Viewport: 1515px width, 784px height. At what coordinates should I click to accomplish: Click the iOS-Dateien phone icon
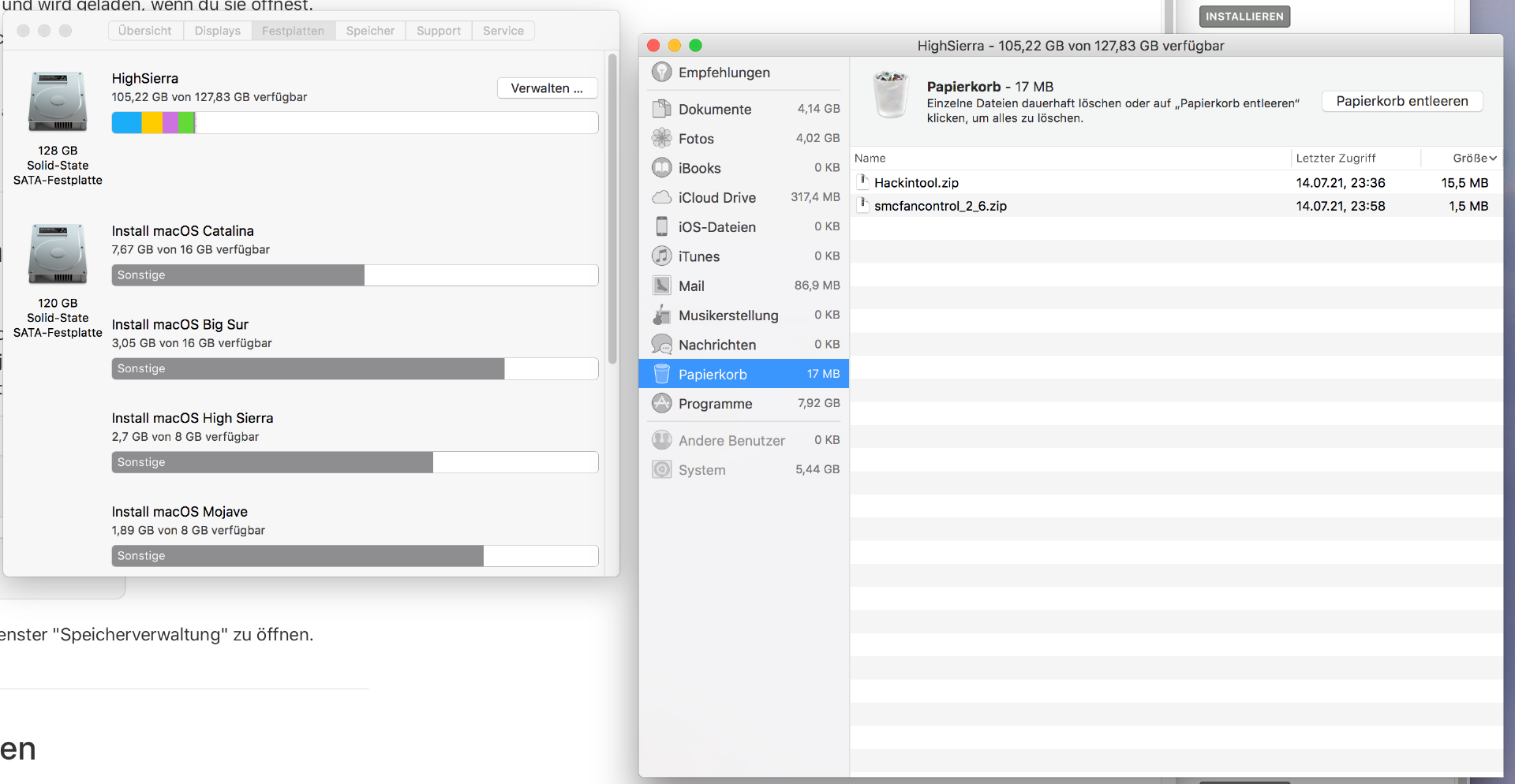pos(662,226)
